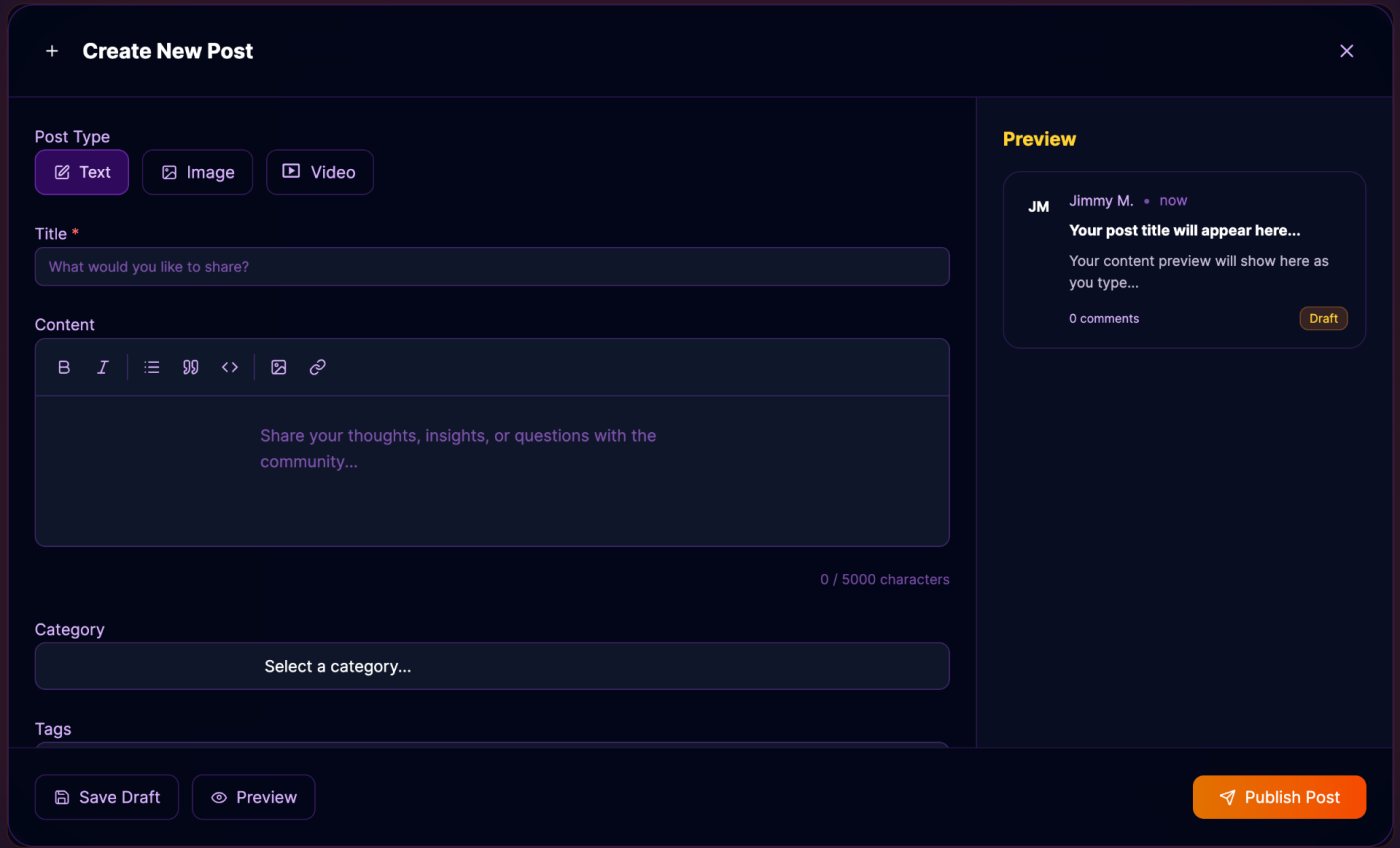Click the JM avatar in preview
The image size is (1400, 848).
[x=1039, y=207]
